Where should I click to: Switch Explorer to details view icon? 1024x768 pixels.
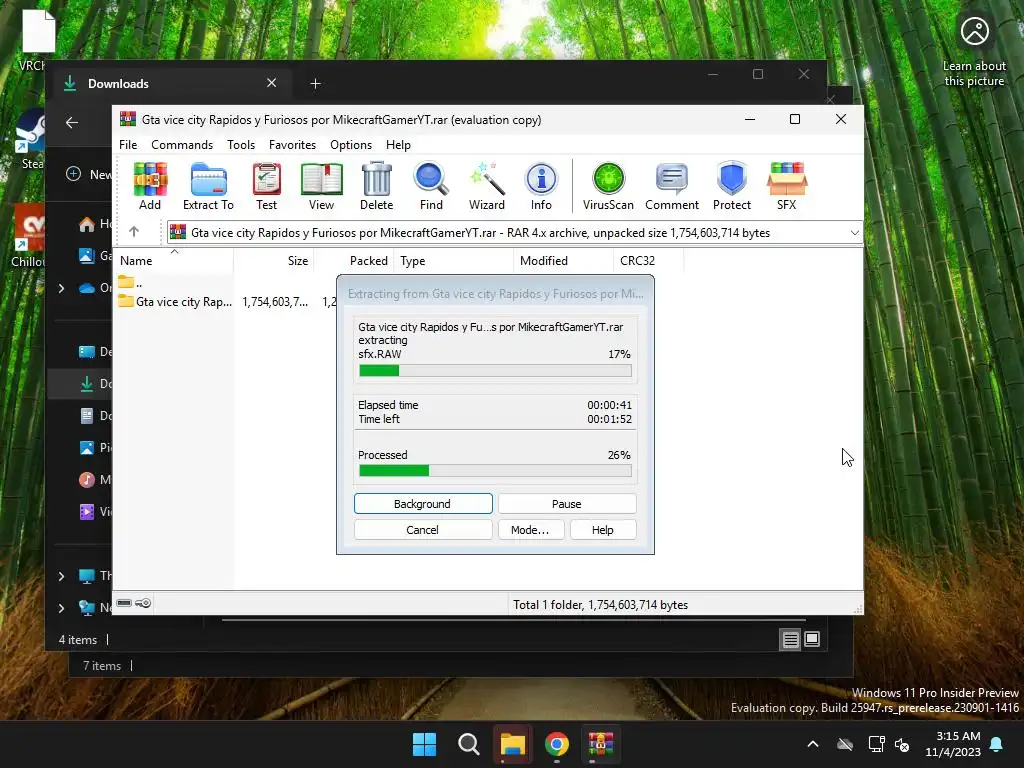(x=790, y=639)
